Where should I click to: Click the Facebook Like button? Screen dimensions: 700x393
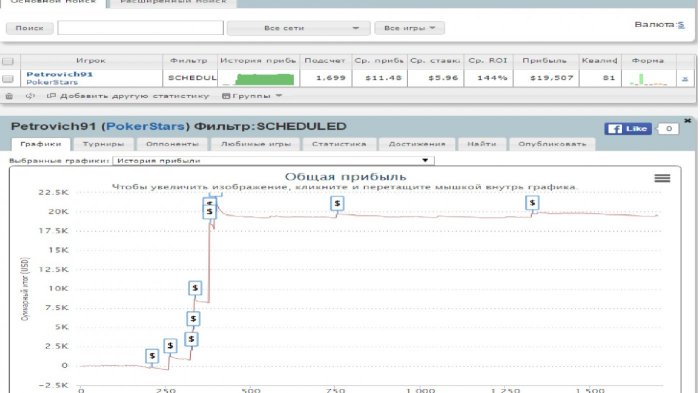click(628, 129)
